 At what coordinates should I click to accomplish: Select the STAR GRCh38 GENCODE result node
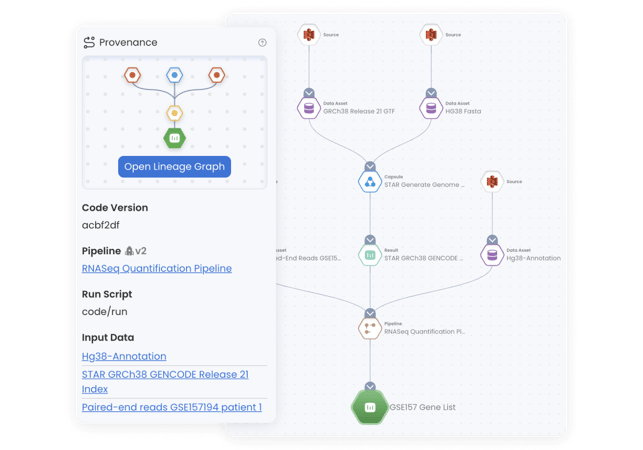coord(370,255)
